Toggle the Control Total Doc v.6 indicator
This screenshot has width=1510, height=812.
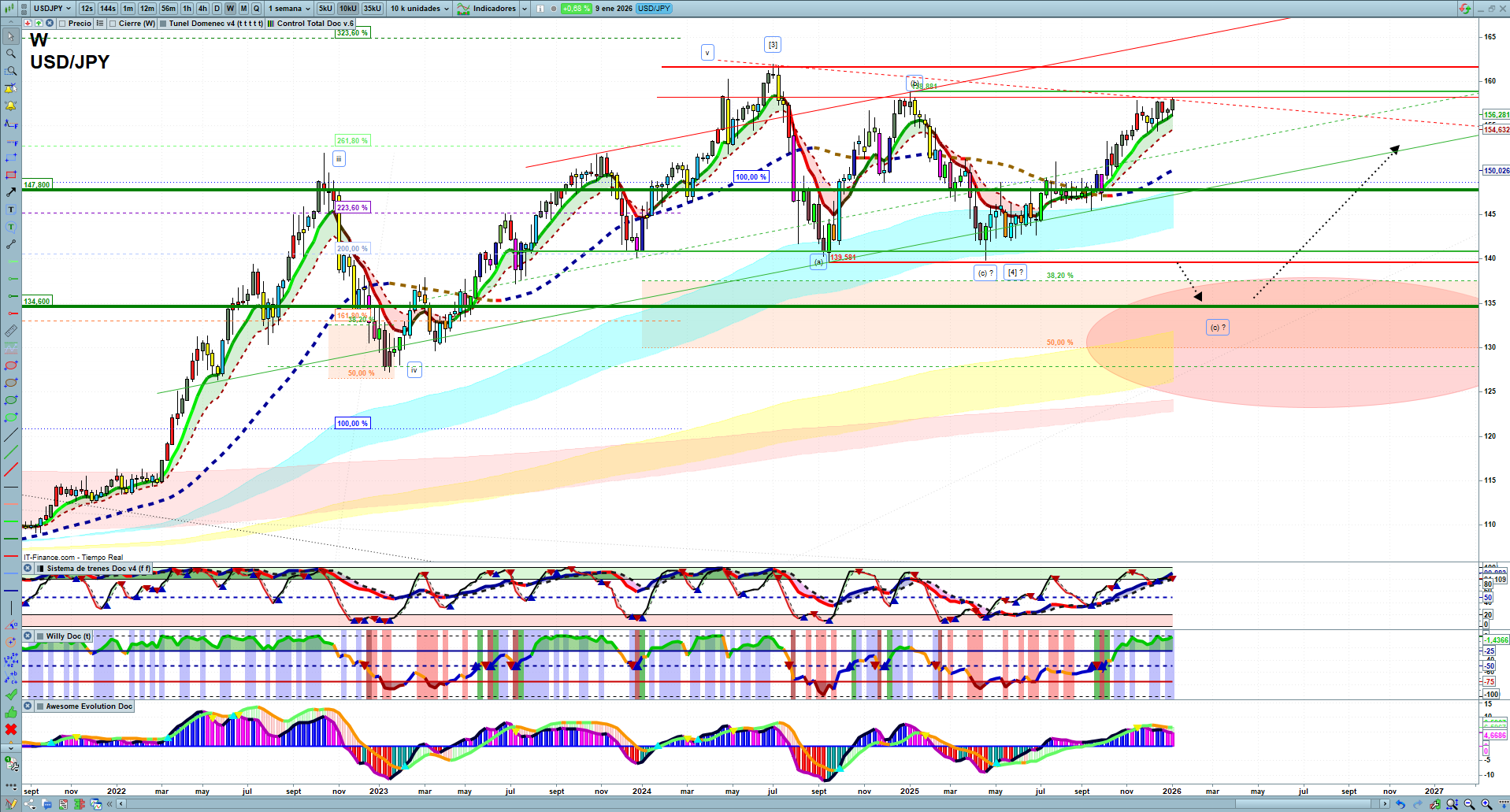[x=271, y=24]
